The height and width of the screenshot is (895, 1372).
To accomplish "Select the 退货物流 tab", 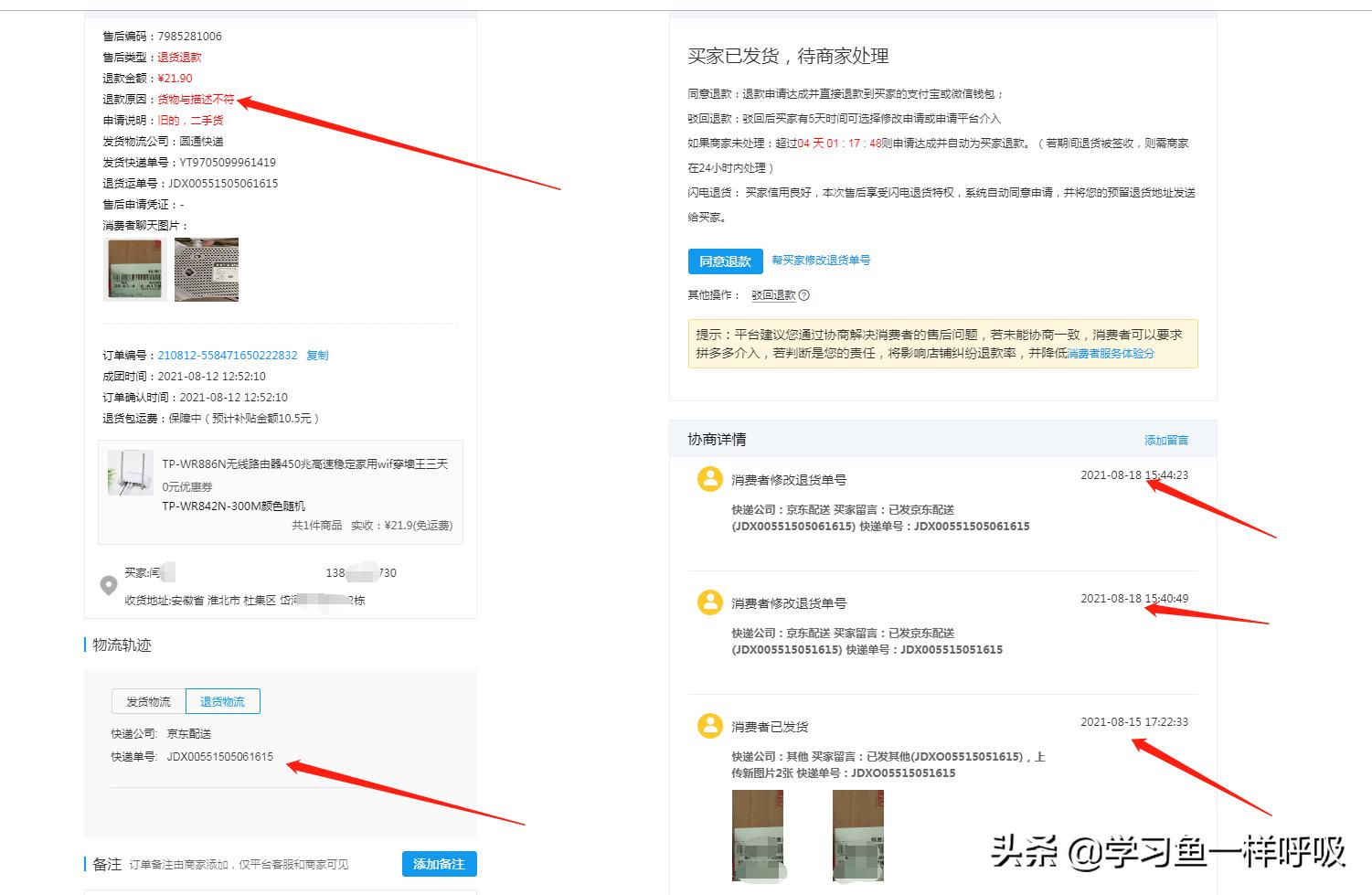I will (x=221, y=701).
